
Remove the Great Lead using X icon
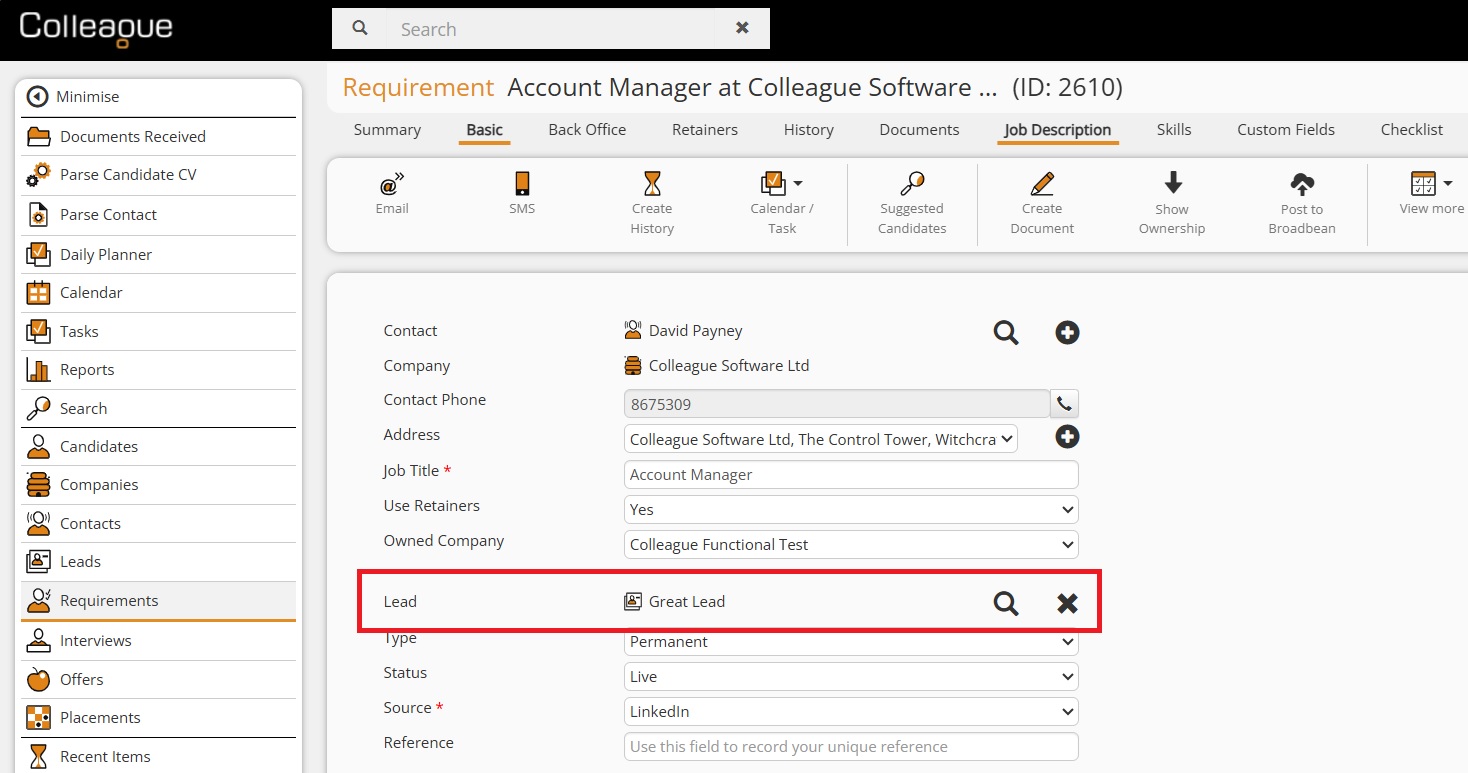click(x=1067, y=603)
